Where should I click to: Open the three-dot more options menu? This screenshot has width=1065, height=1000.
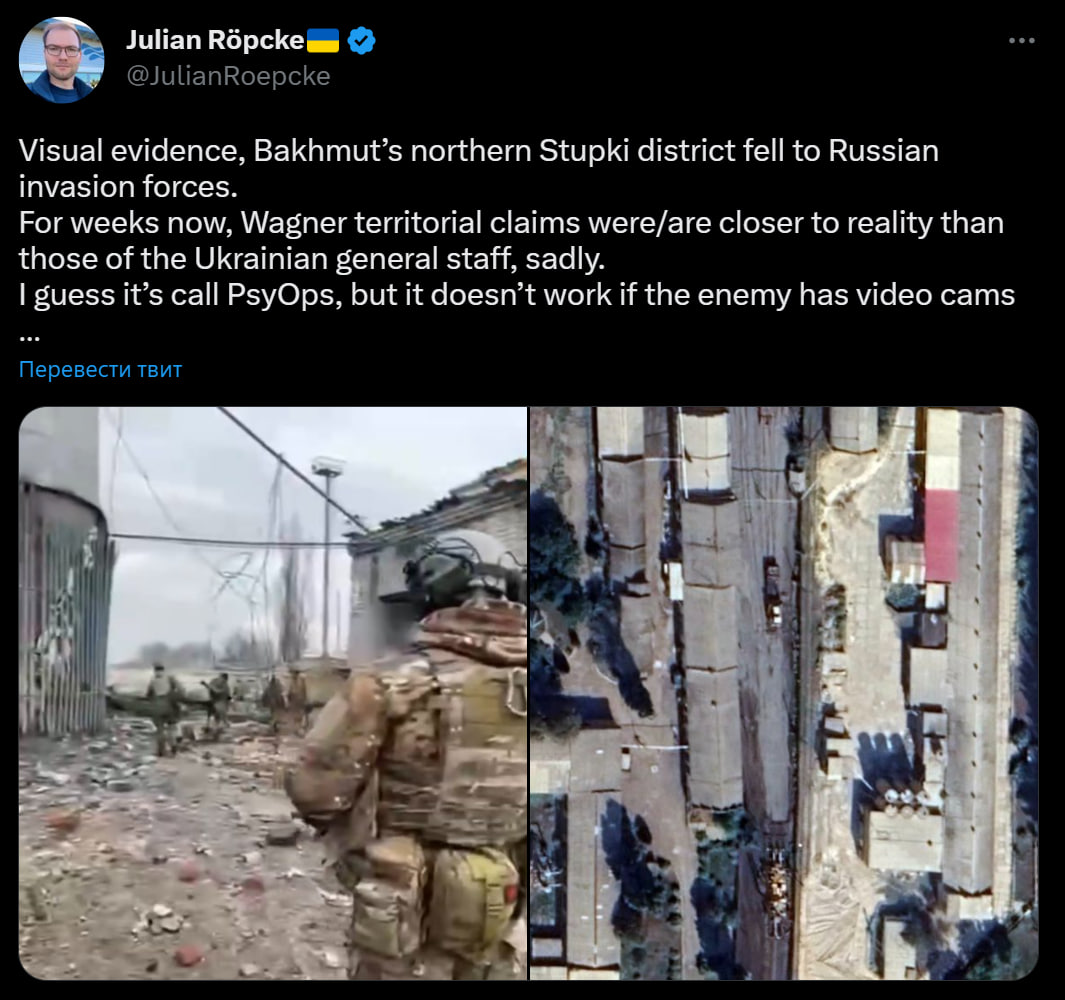1021,41
